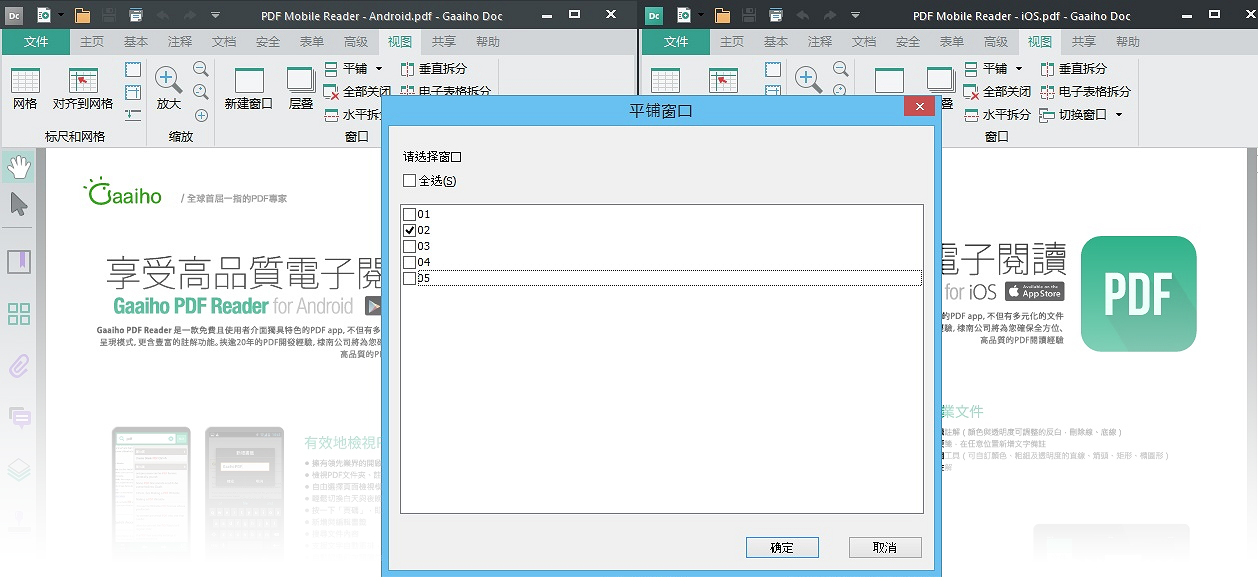This screenshot has width=1258, height=588.
Task: Click print icon in iOS.pdf title bar
Action: point(776,15)
